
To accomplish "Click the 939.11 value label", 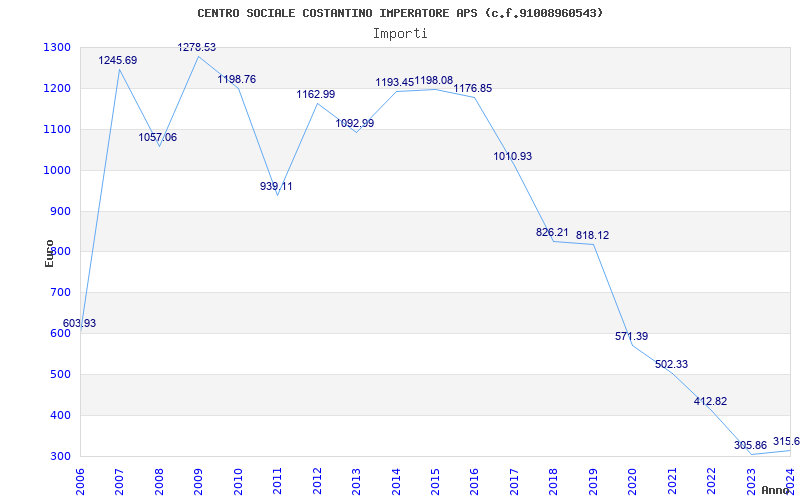I will [x=276, y=186].
